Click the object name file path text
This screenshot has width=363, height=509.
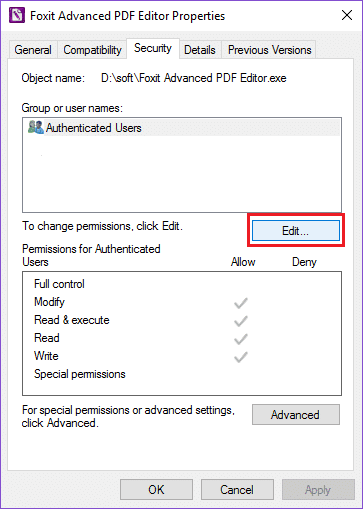(x=194, y=78)
